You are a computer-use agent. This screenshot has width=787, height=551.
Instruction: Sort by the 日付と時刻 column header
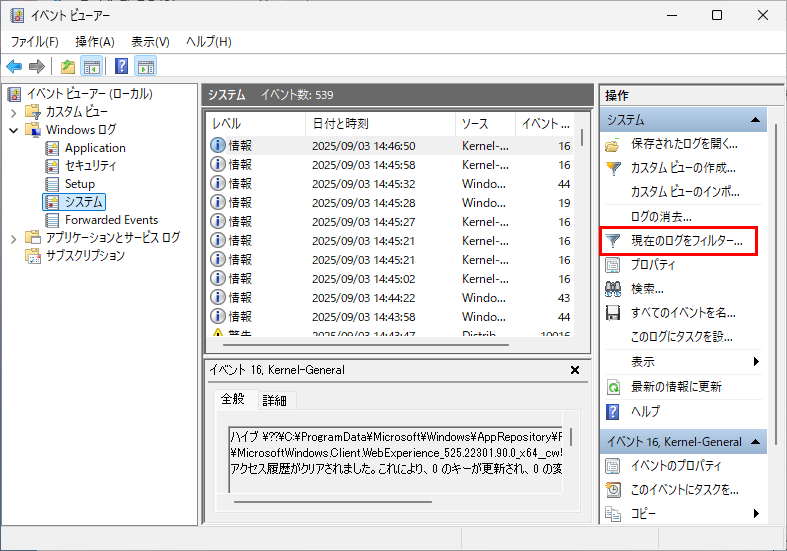(x=380, y=123)
